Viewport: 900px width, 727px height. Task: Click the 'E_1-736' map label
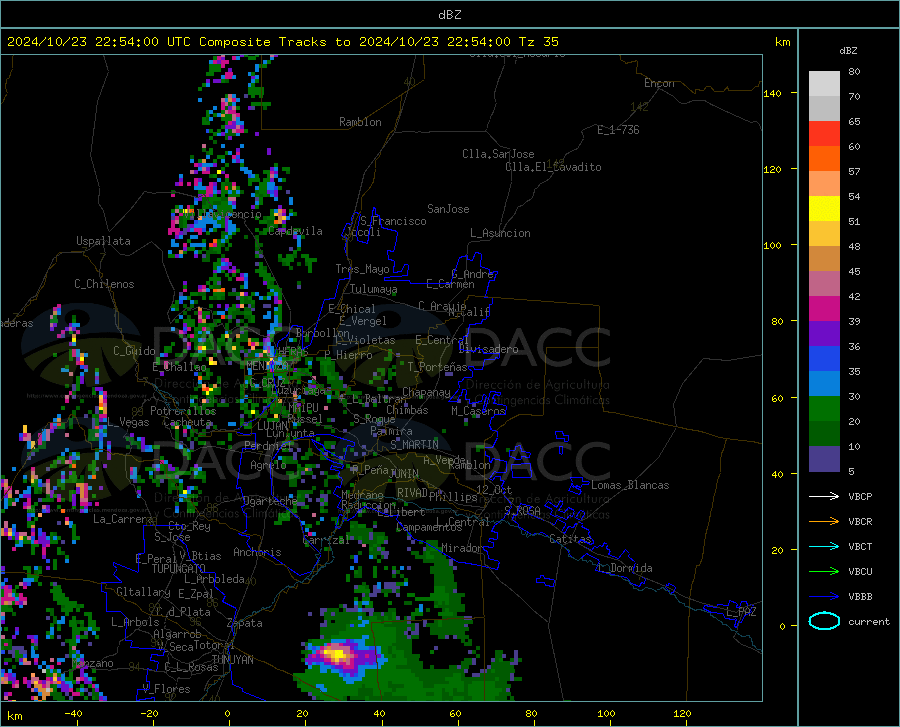[618, 130]
